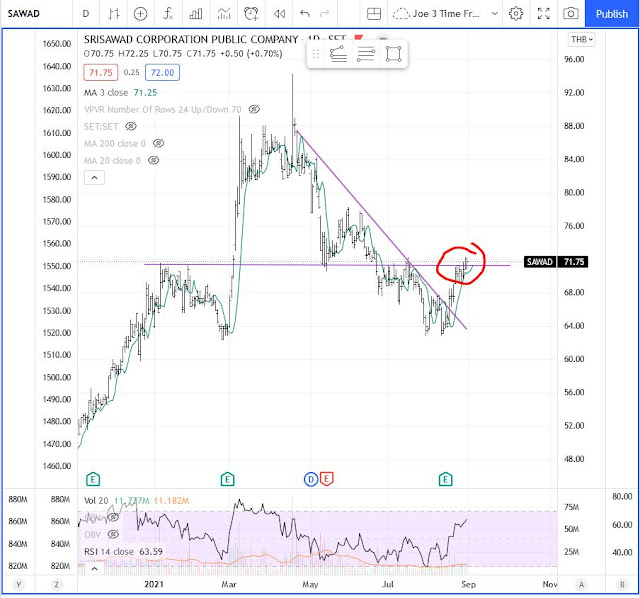
Task: Open chart settings gear icon
Action: tap(516, 13)
